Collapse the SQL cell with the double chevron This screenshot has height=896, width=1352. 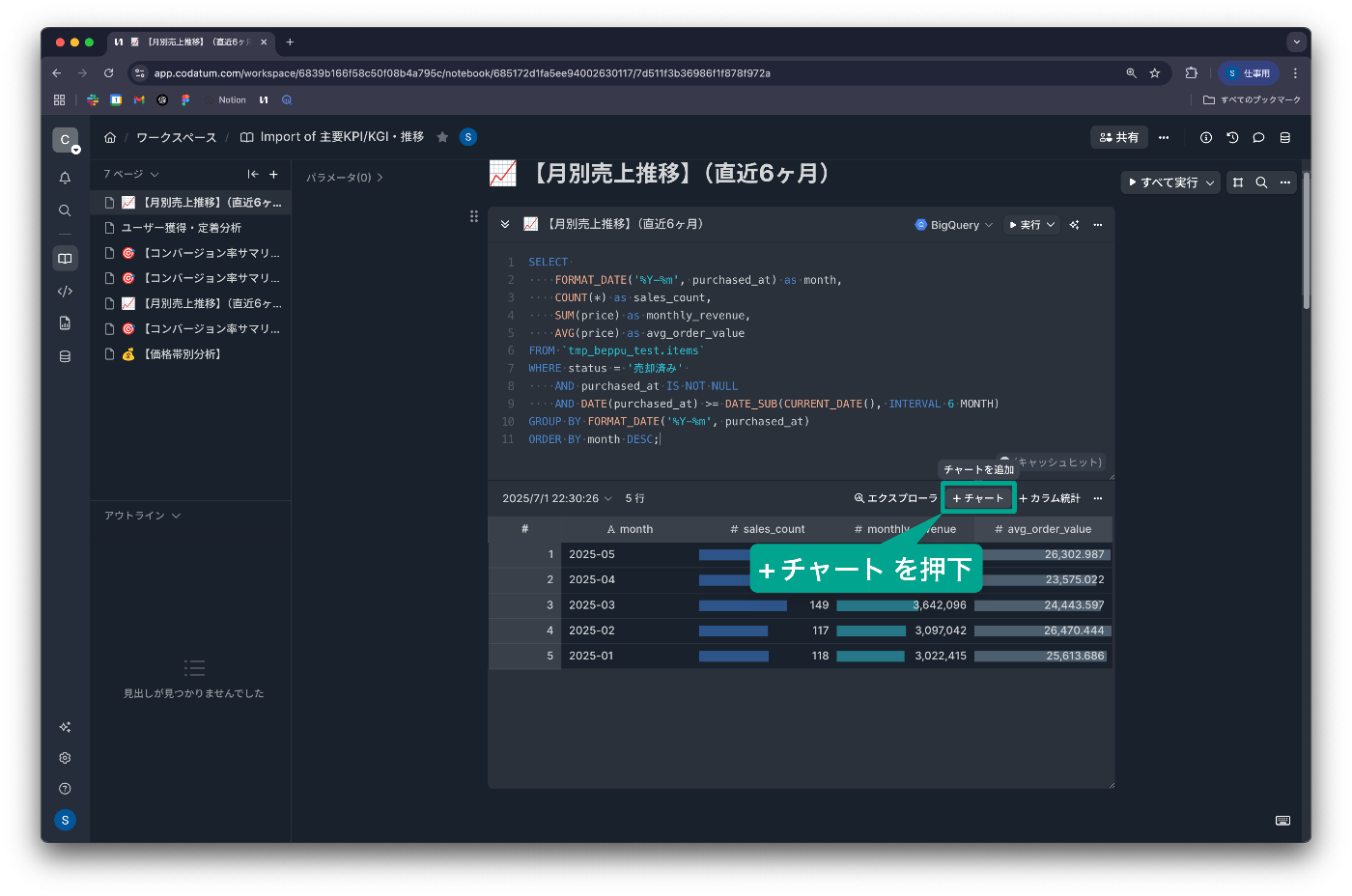[x=504, y=224]
